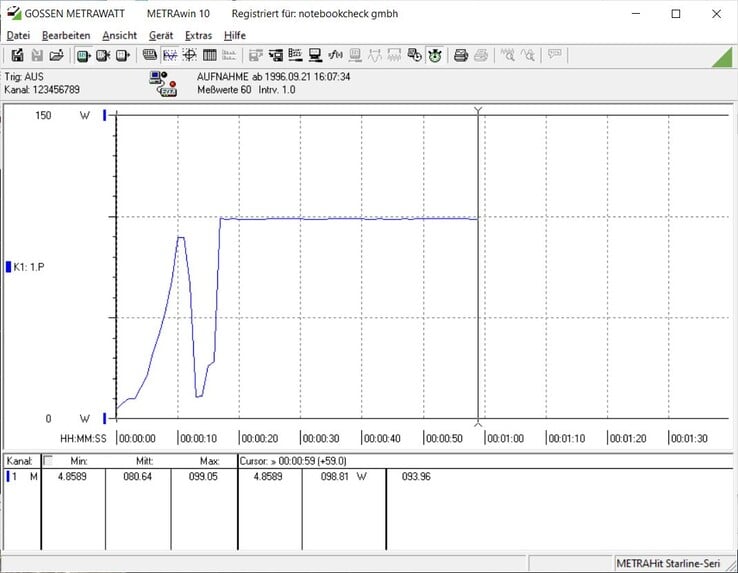Click the Kanal: 123456789 label
Image resolution: width=738 pixels, height=573 pixels.
(x=42, y=89)
